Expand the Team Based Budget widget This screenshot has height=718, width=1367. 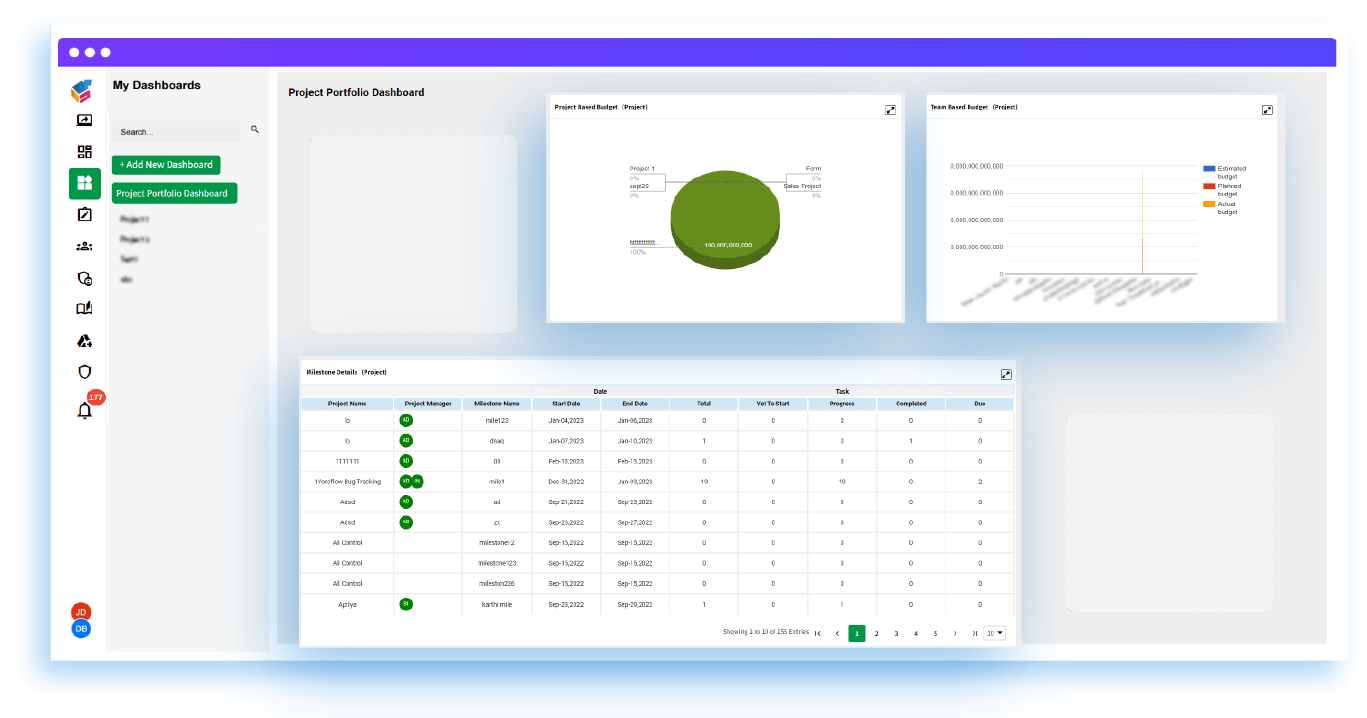pyautogui.click(x=1267, y=110)
